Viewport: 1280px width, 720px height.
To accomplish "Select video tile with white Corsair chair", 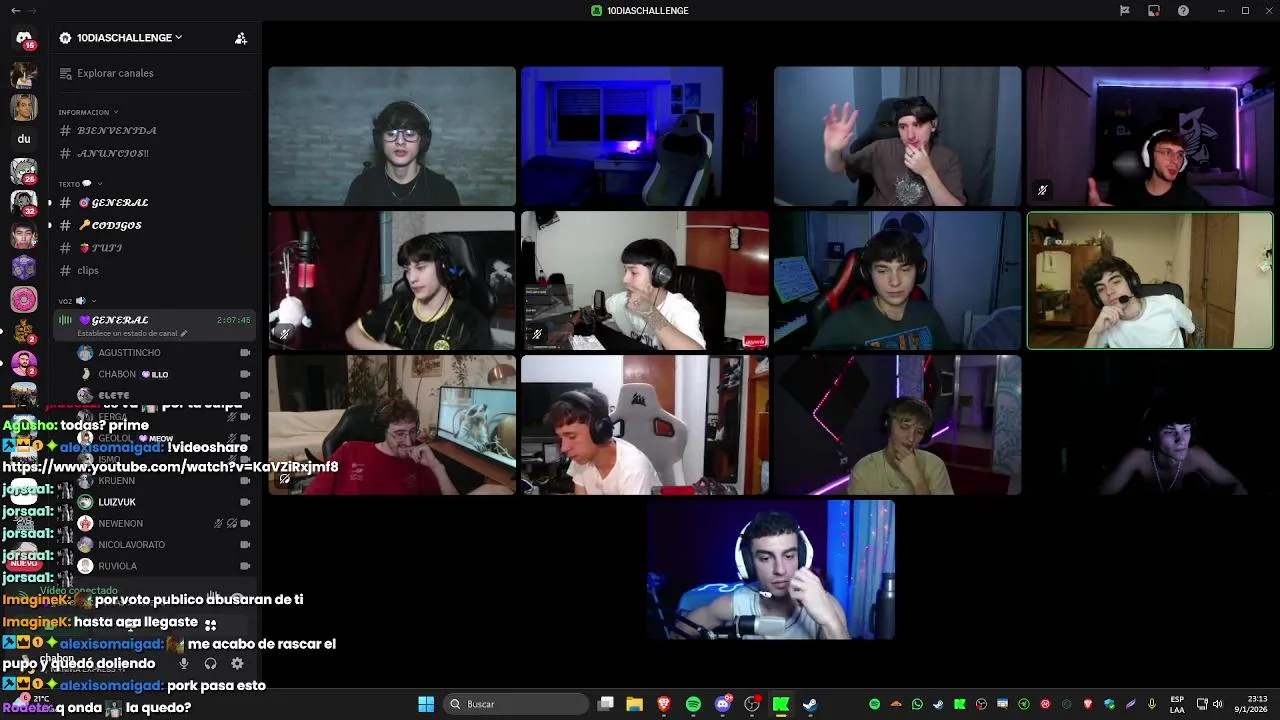I will click(x=644, y=425).
